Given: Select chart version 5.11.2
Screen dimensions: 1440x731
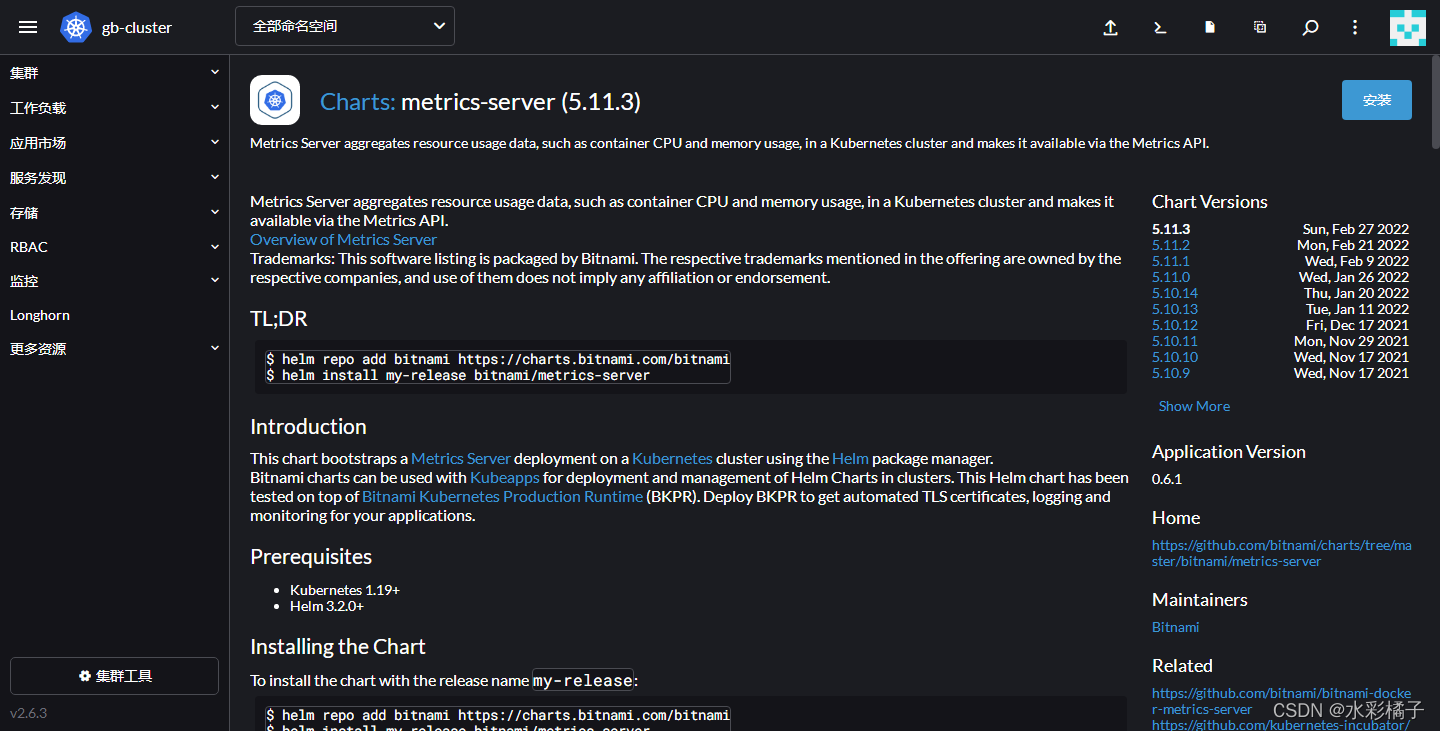Looking at the screenshot, I should click(x=1171, y=245).
